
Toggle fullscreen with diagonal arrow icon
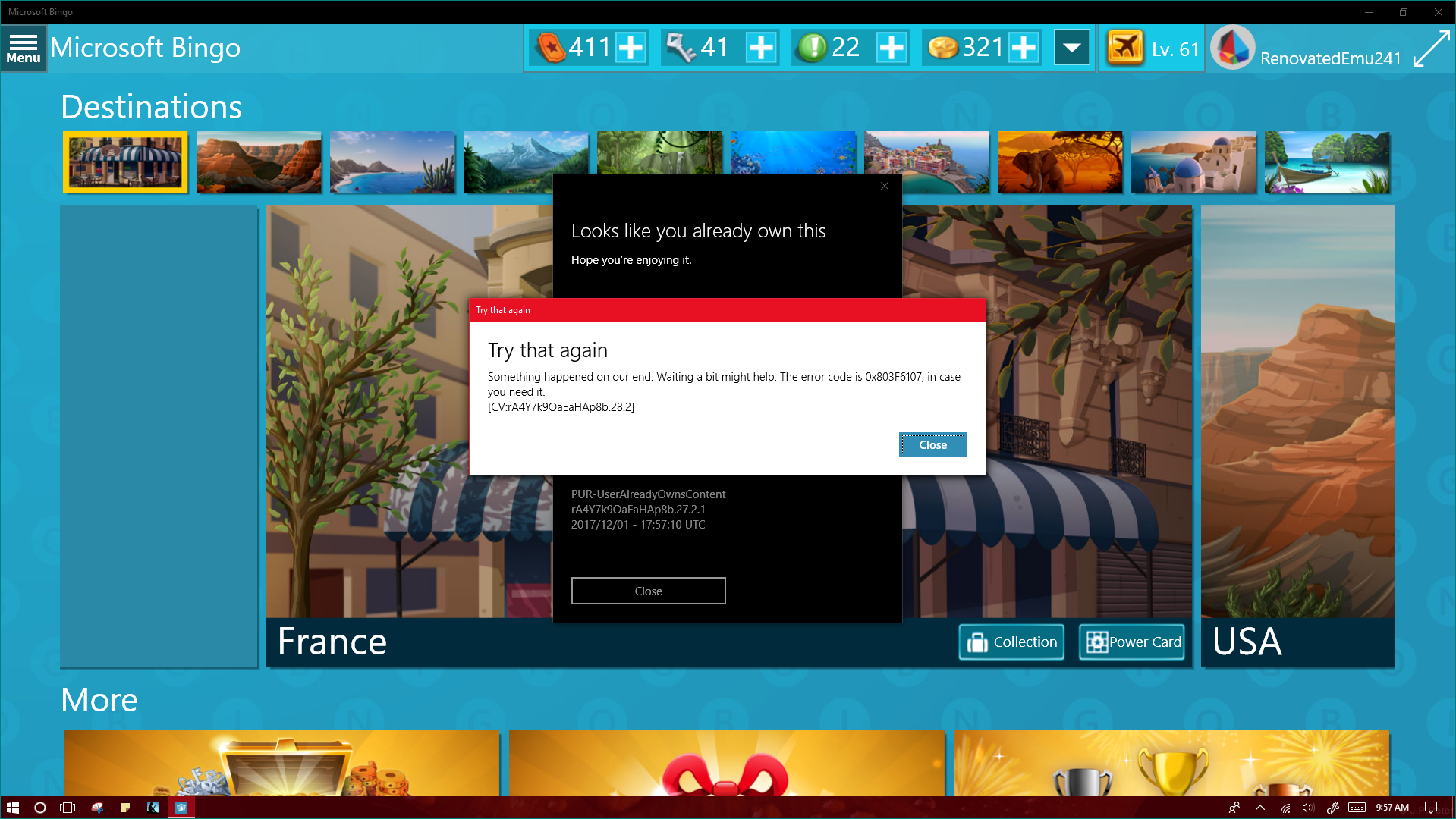(1431, 48)
